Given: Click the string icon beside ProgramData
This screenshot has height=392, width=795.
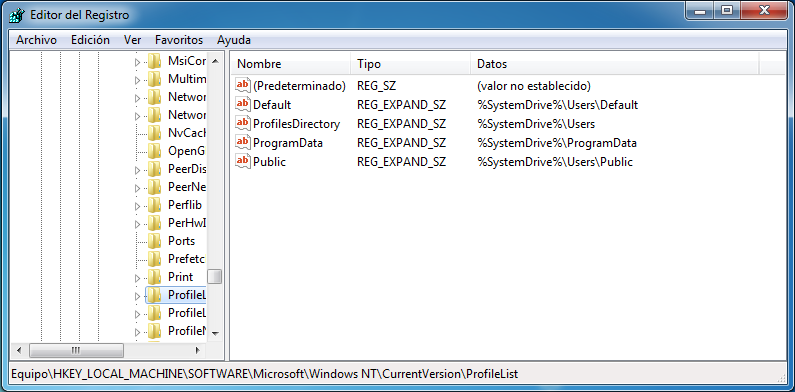Looking at the screenshot, I should click(x=243, y=142).
